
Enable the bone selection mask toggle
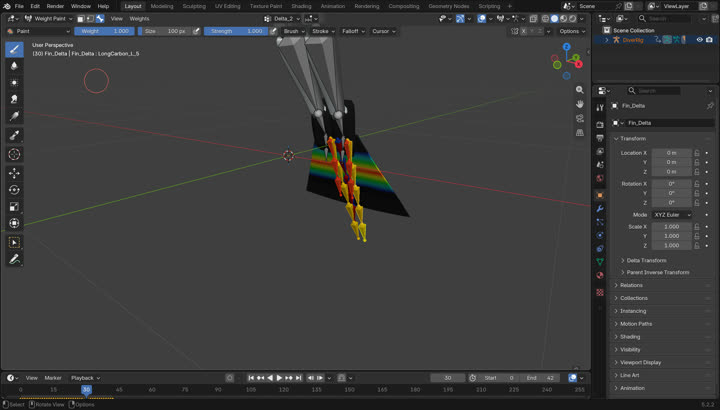point(100,19)
